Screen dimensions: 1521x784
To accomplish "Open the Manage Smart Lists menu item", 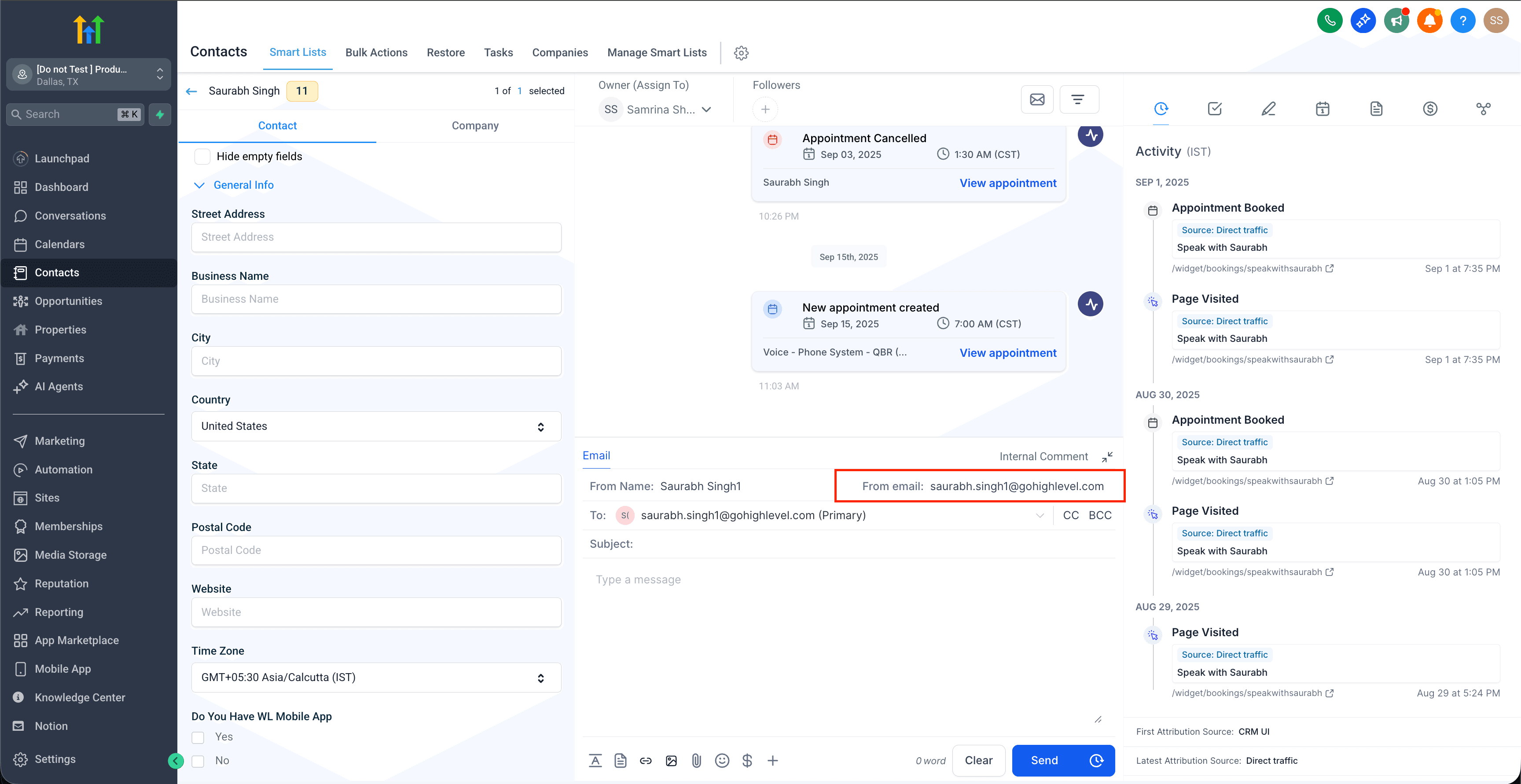I will coord(657,52).
